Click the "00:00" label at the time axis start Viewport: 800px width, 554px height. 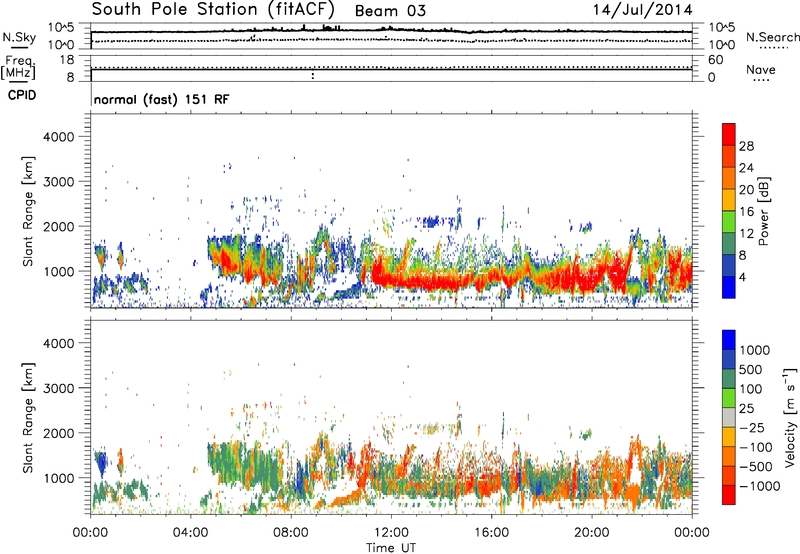tap(90, 533)
